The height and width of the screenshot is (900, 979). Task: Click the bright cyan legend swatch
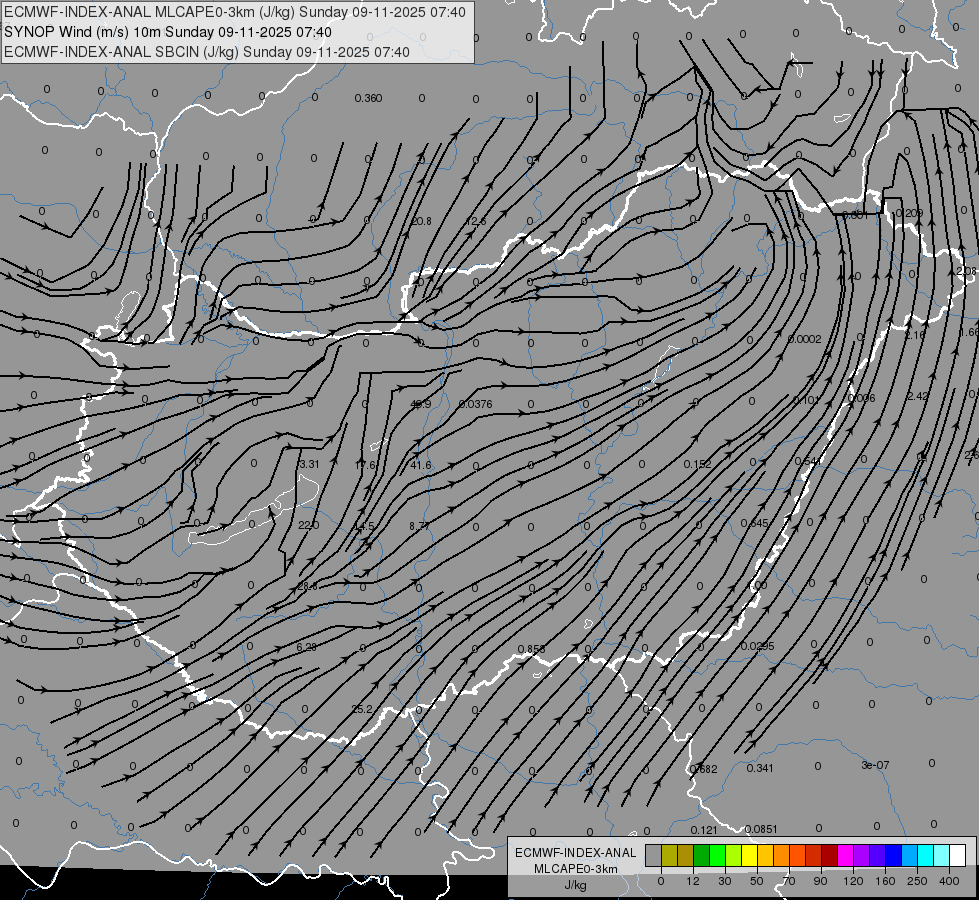[x=926, y=855]
